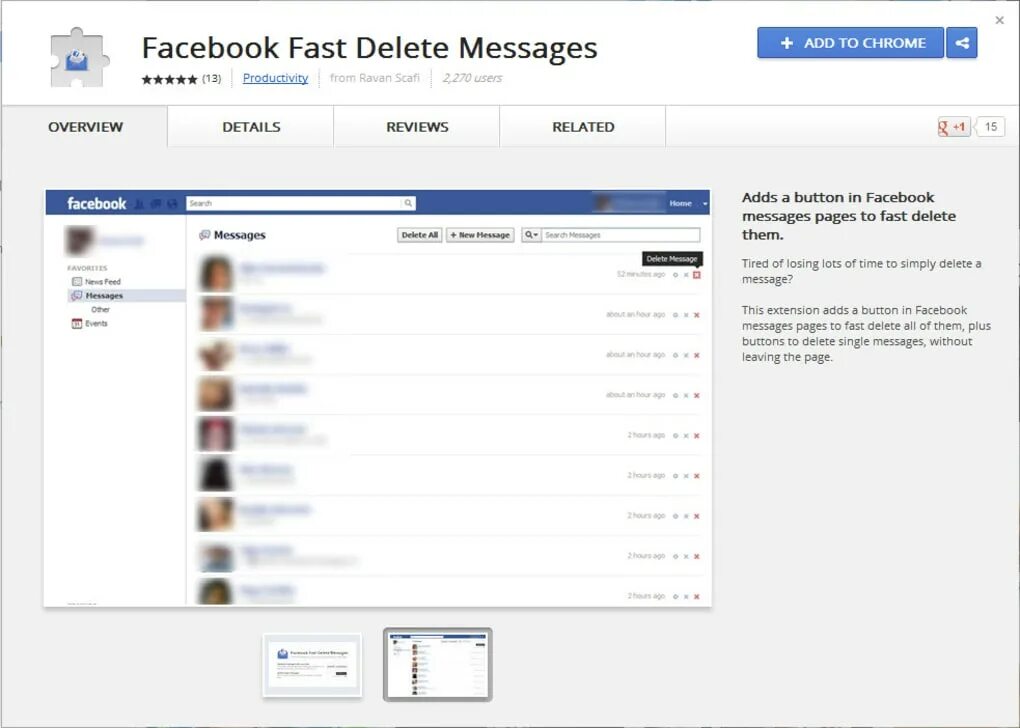The width and height of the screenshot is (1020, 728).
Task: Click the puzzle-piece extension icon
Action: point(79,57)
